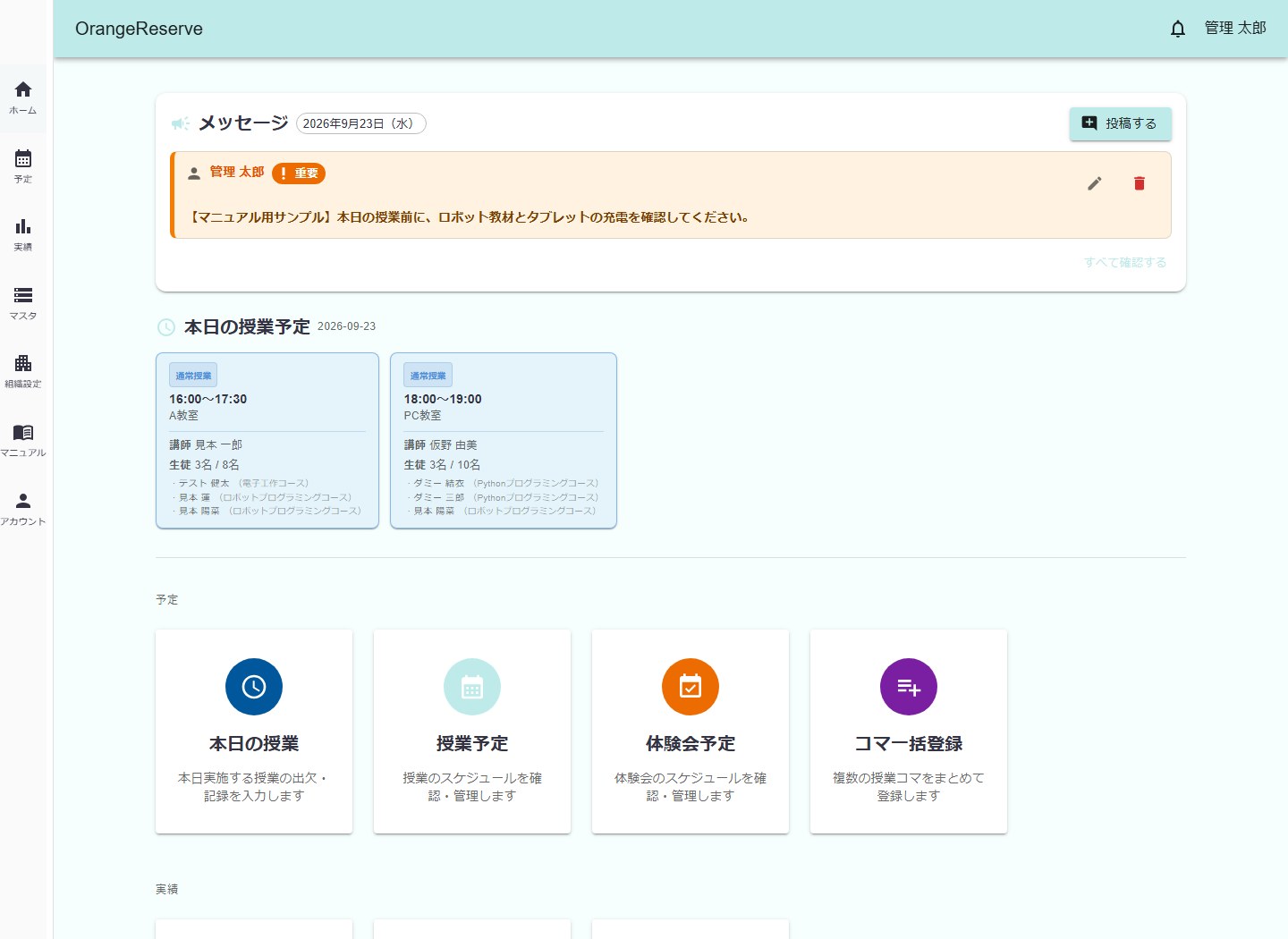Image resolution: width=1288 pixels, height=939 pixels.
Task: Open the 16:00〜17:30 A教室 class card
Action: [267, 441]
